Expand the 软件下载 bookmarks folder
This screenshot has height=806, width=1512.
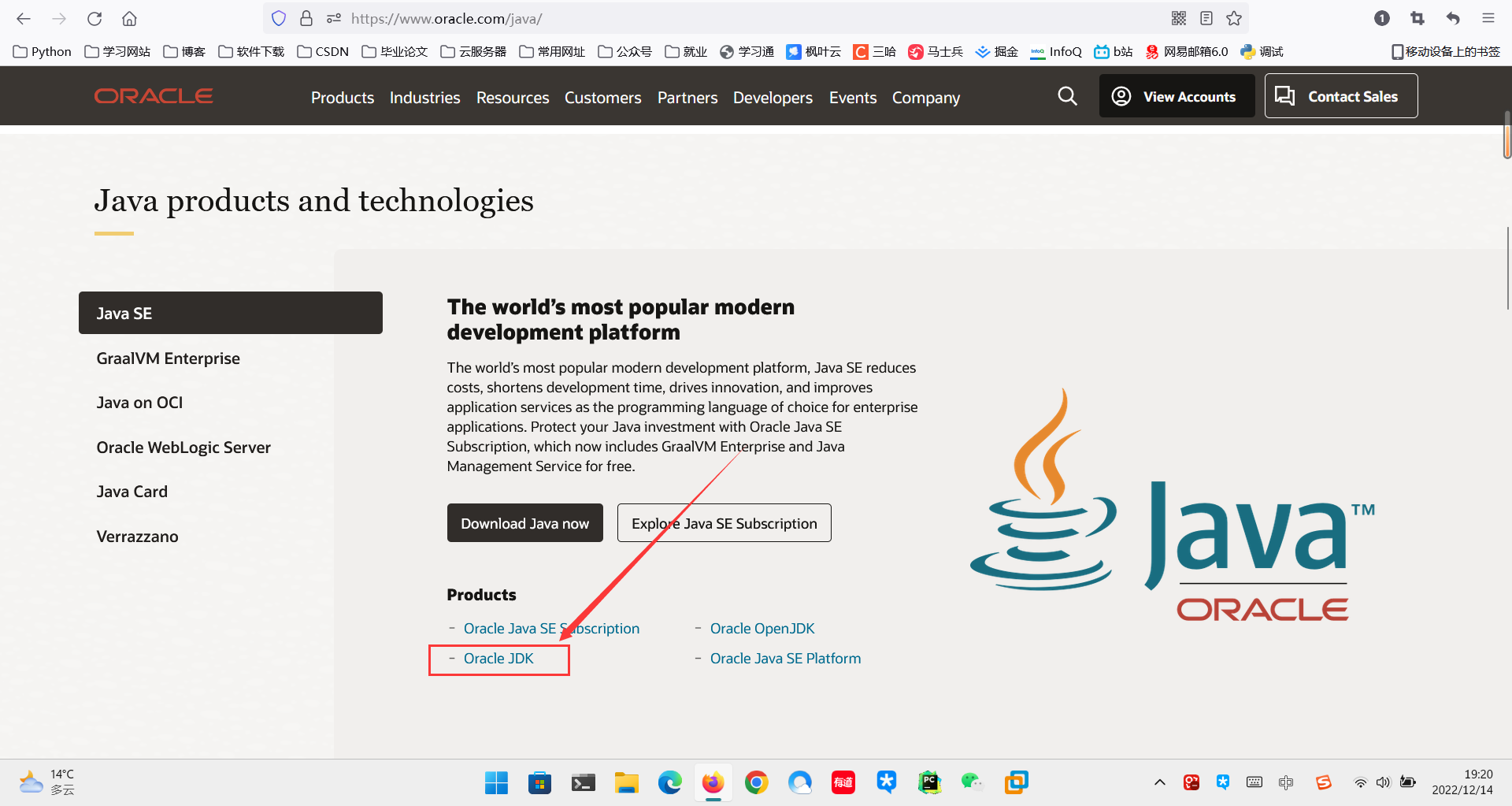(251, 51)
